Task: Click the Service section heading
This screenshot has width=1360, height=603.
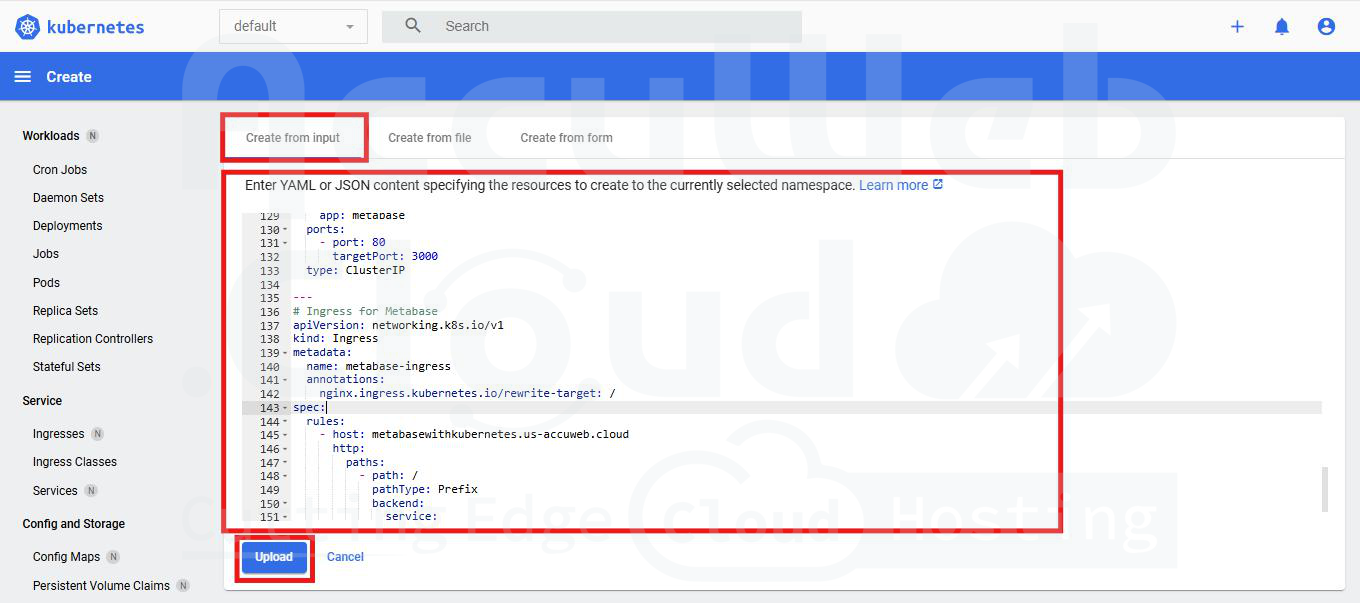Action: [42, 401]
